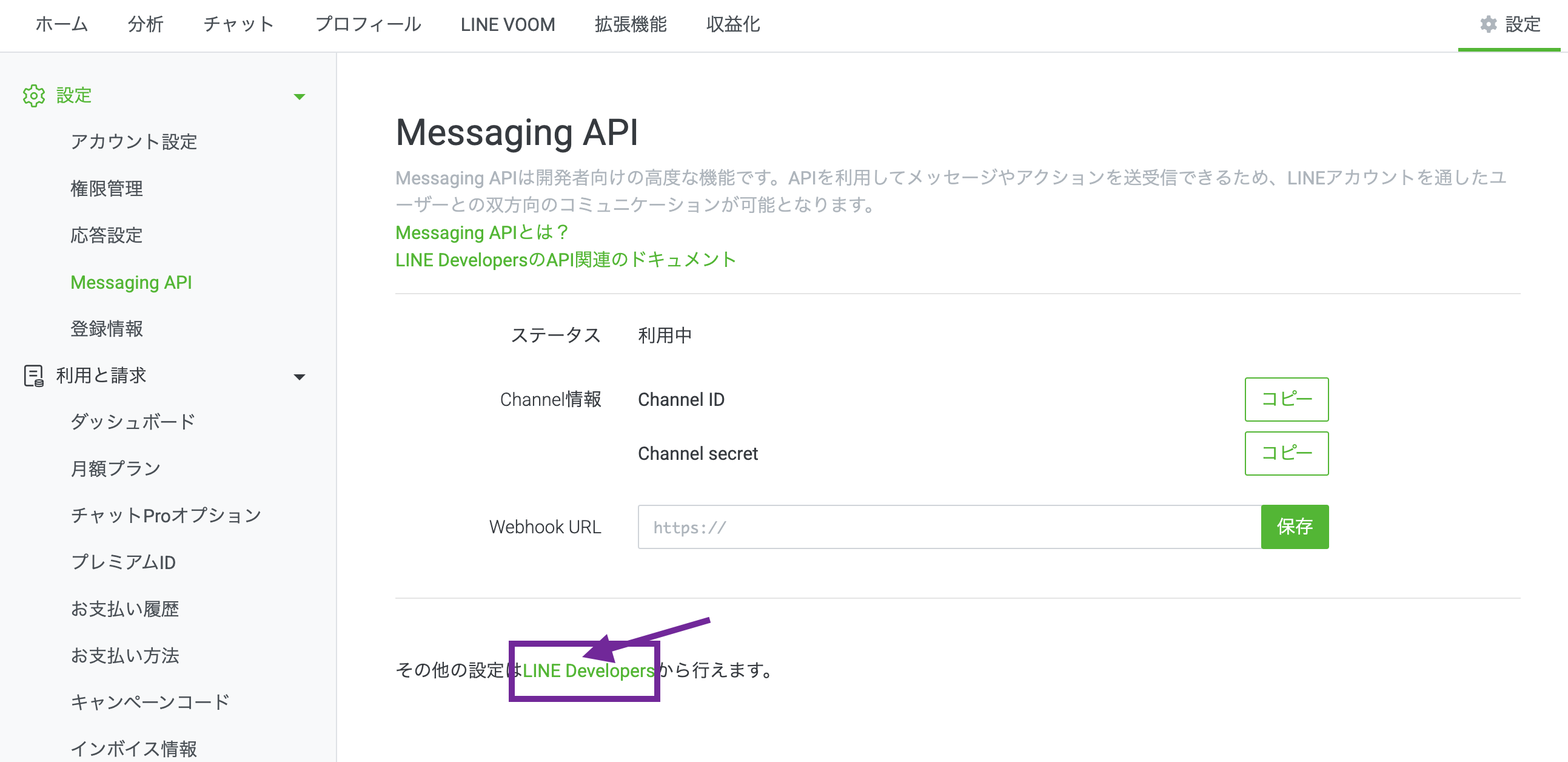Open the LINE Developers link at bottom
The image size is (1568, 762).
[589, 670]
